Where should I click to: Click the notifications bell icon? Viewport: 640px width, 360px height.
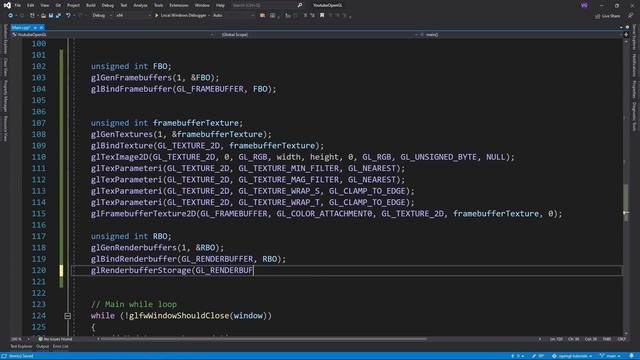(631, 356)
